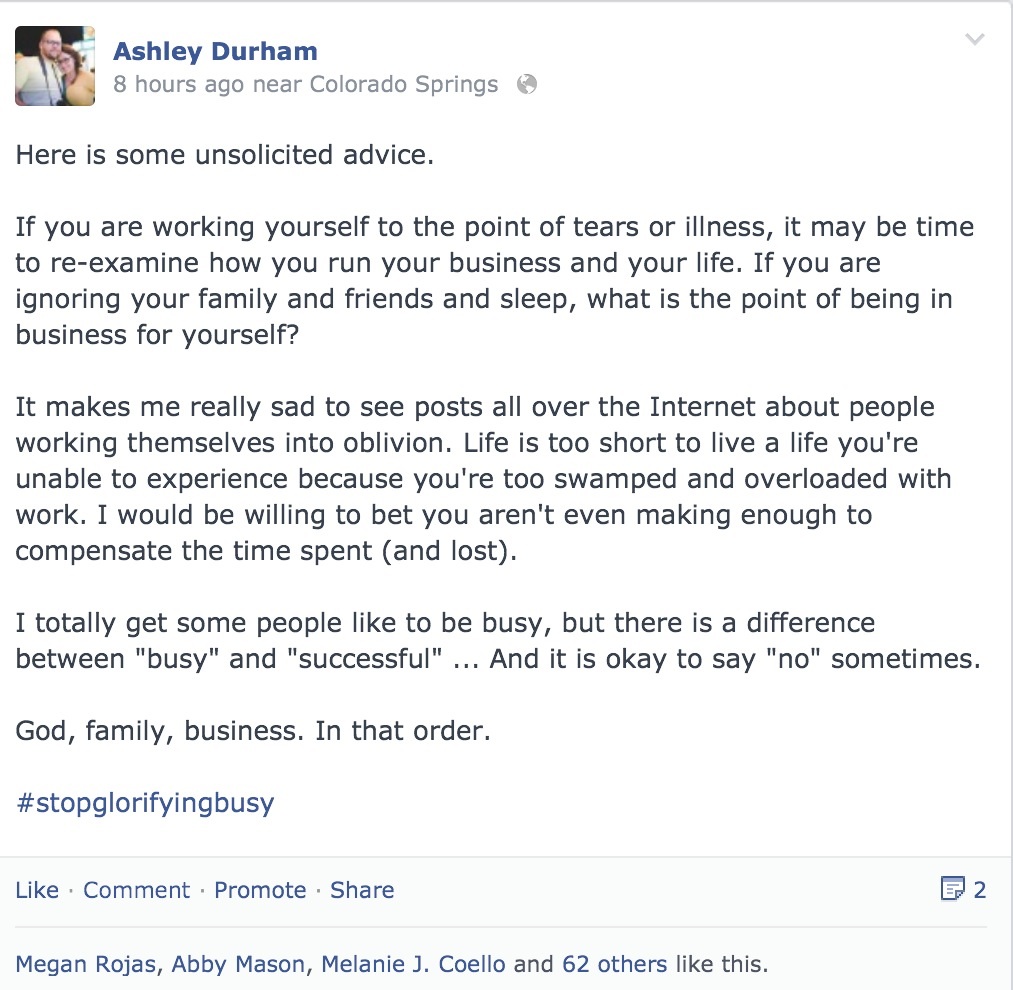The height and width of the screenshot is (990, 1013).
Task: Show the 62 others who liked
Action: (x=613, y=965)
